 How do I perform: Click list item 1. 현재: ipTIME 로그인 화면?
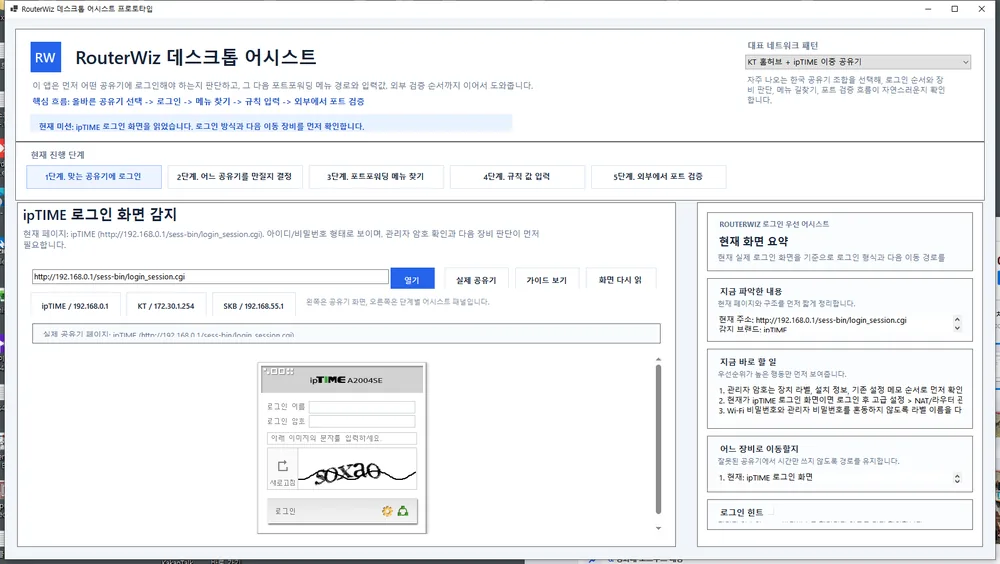765,477
